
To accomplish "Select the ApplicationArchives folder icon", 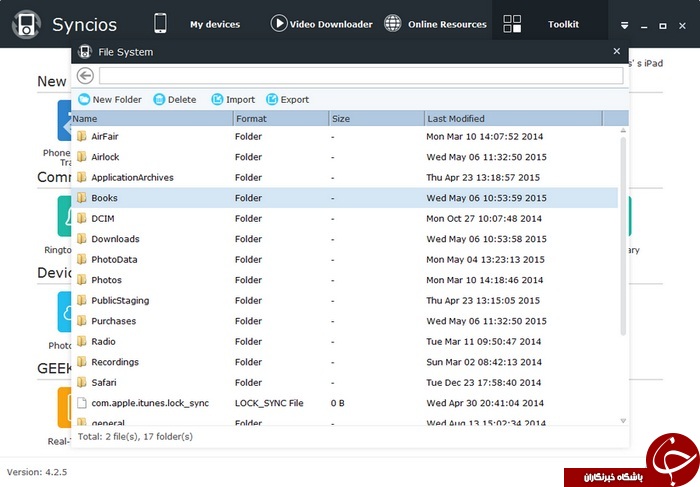I will pyautogui.click(x=81, y=177).
